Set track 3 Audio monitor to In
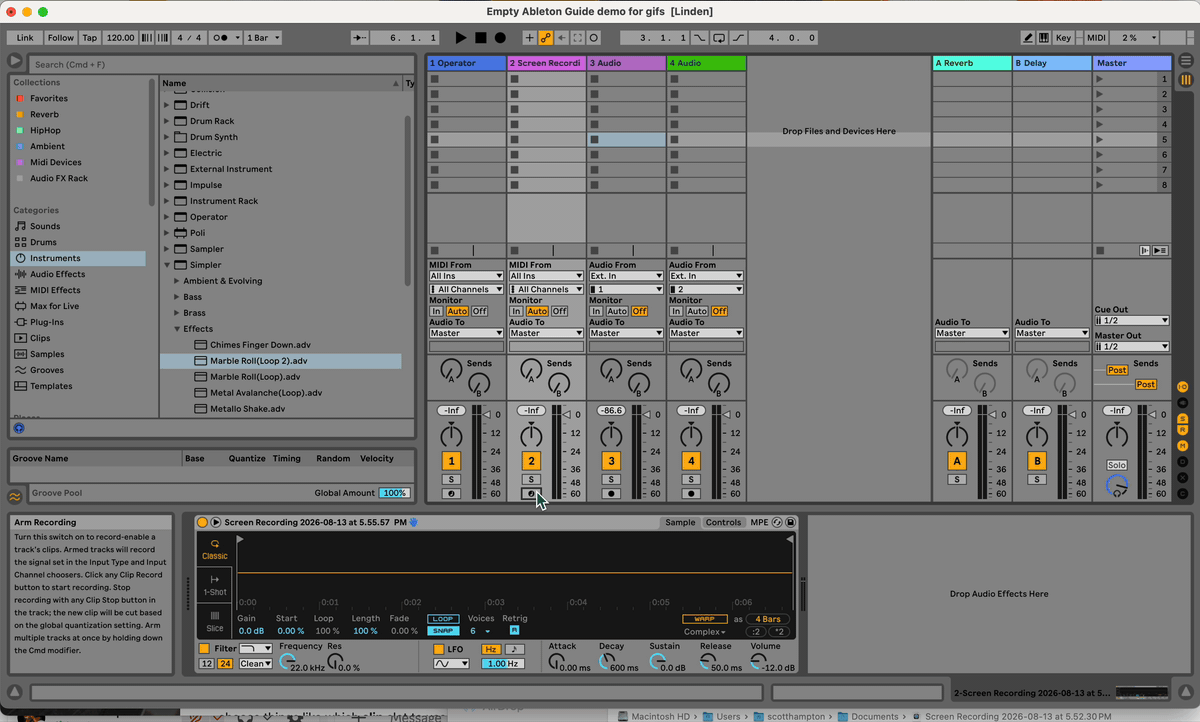1200x722 pixels. coord(597,311)
